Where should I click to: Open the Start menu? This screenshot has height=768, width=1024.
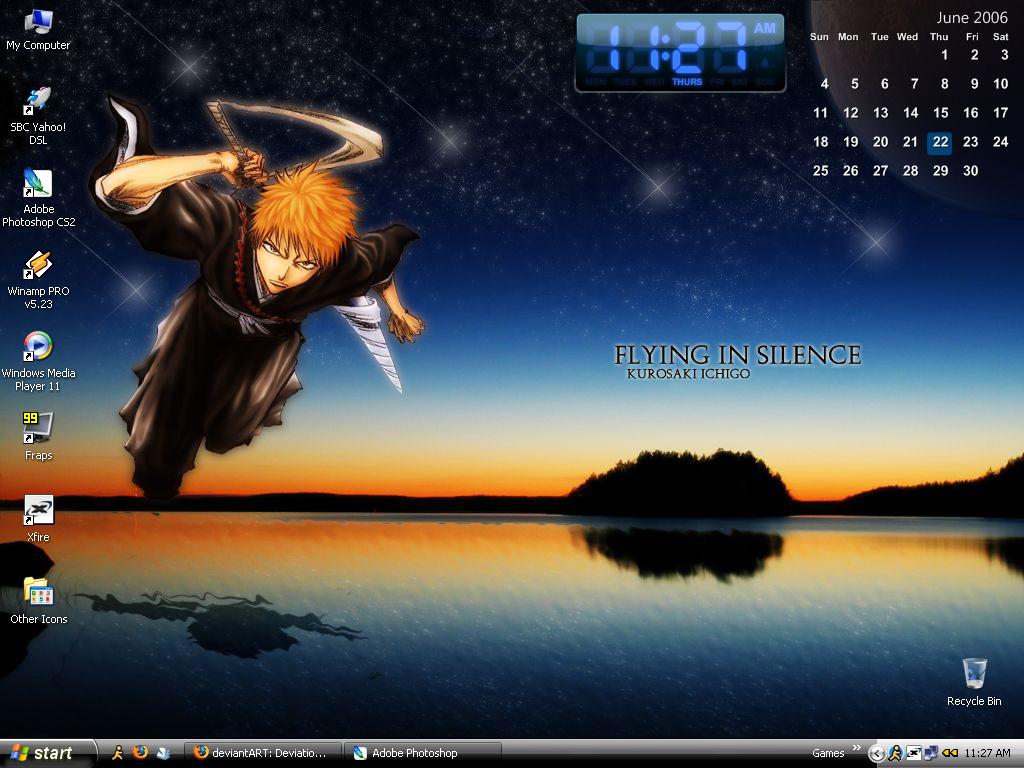coord(46,753)
